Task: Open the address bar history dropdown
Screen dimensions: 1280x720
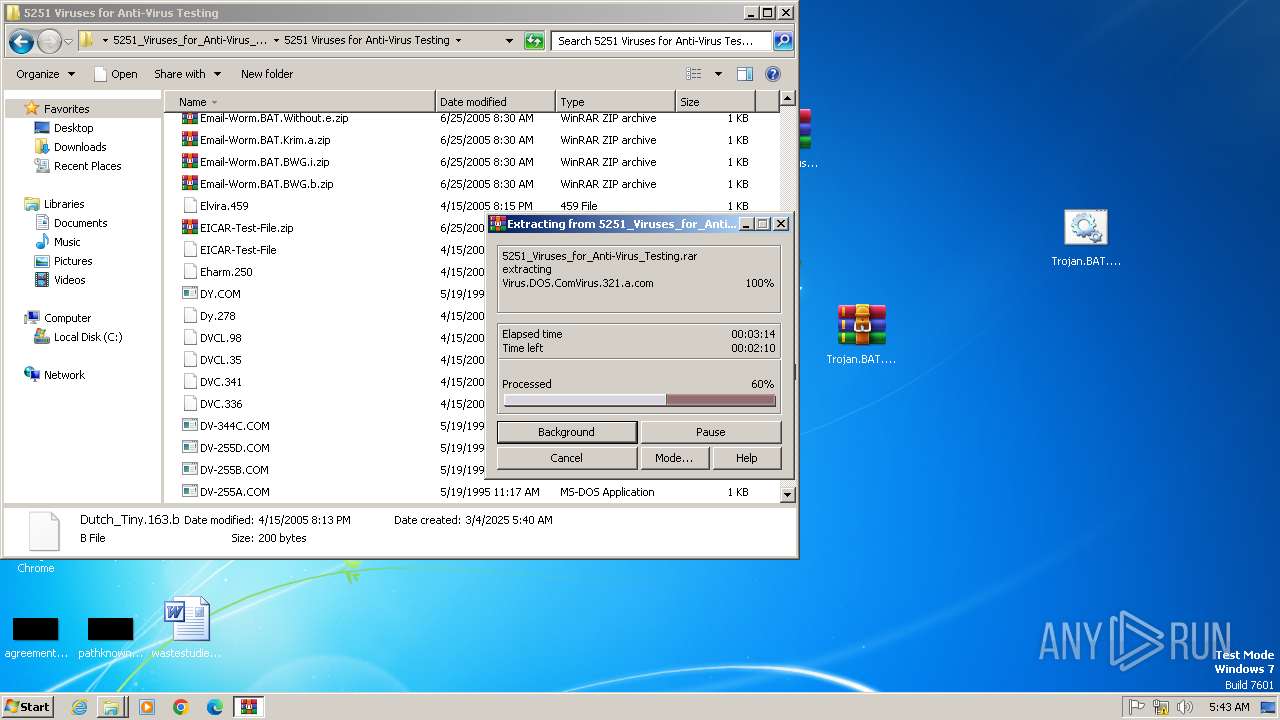Action: pos(509,41)
